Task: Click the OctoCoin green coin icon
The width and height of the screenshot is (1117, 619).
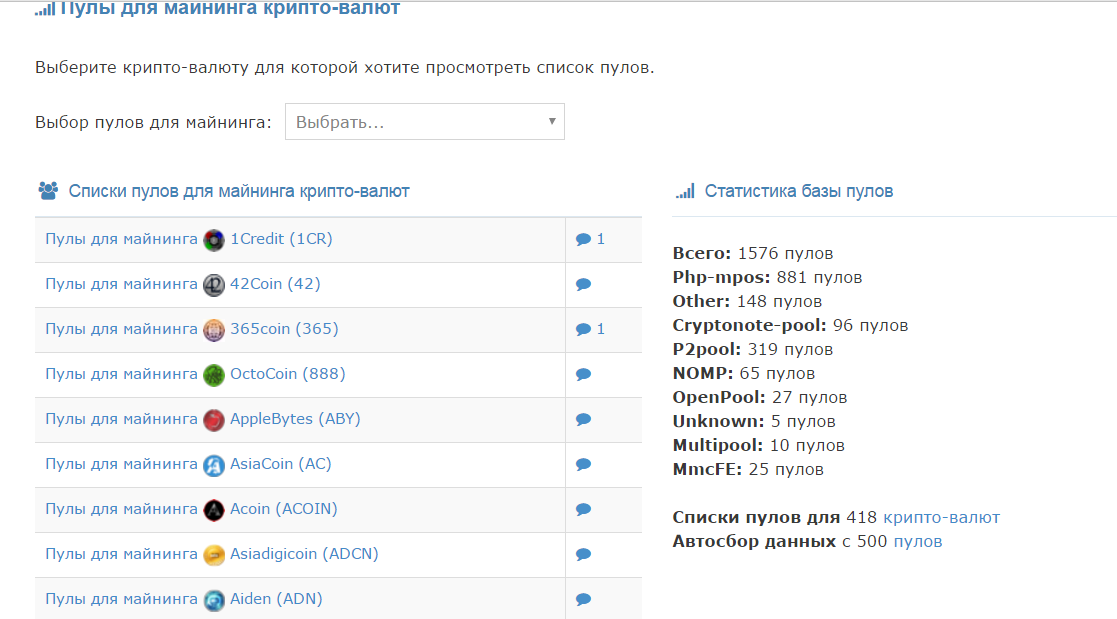Action: [x=214, y=375]
